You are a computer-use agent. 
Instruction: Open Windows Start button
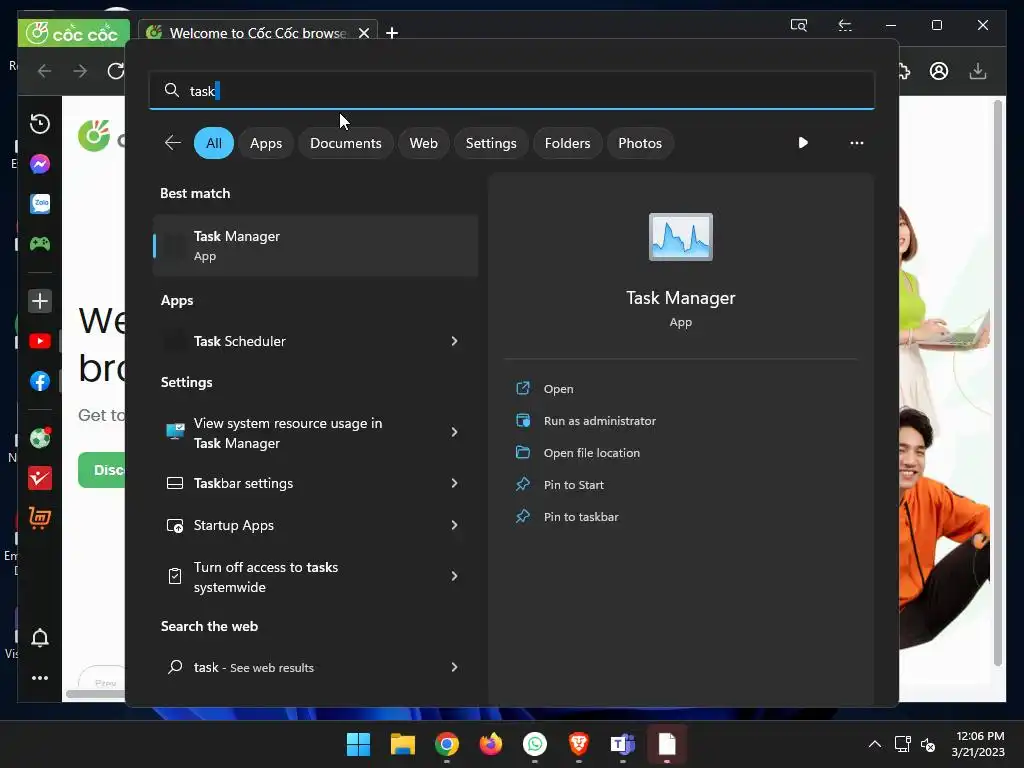click(x=358, y=744)
